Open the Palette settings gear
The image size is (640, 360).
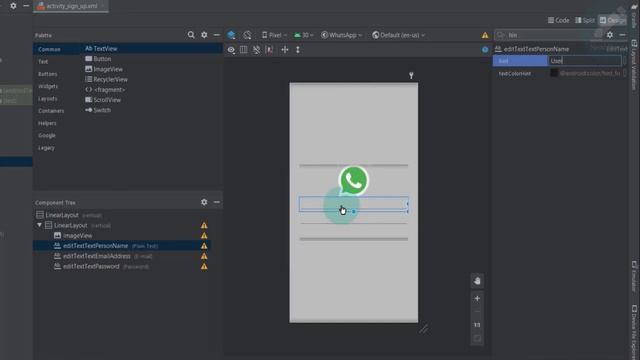point(204,35)
